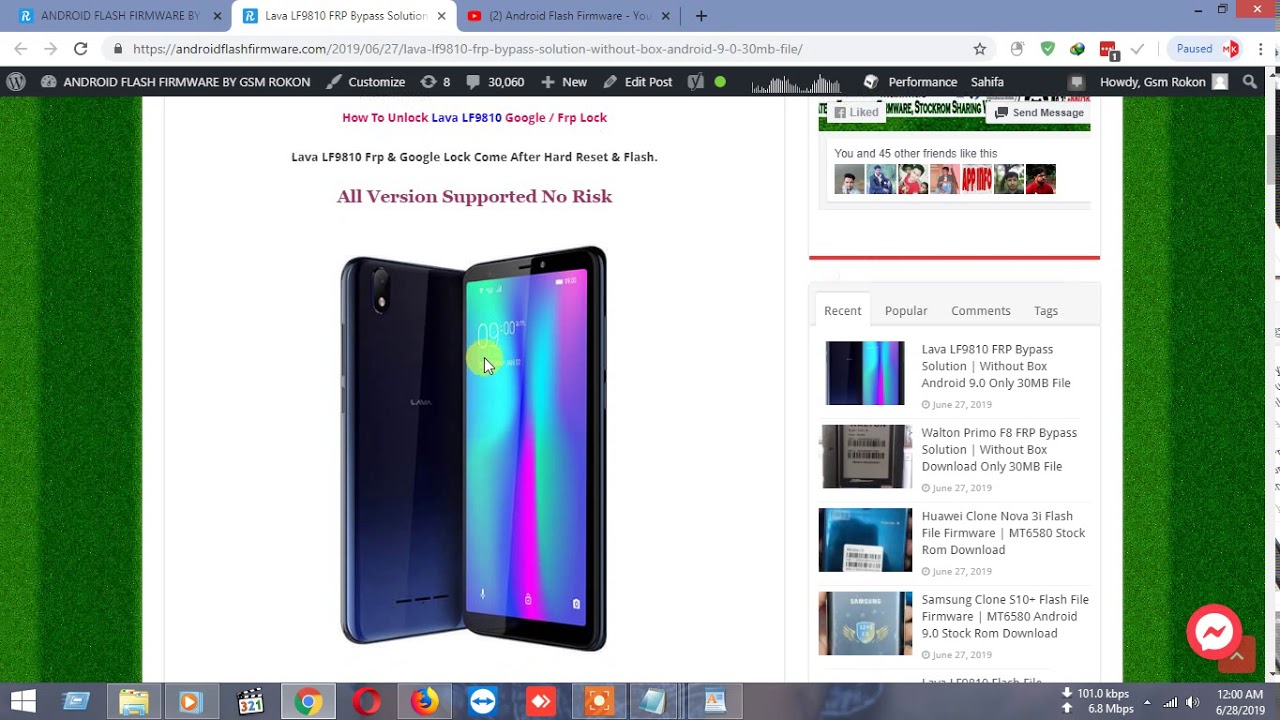Open comments count 30,060 in admin bar

point(495,82)
